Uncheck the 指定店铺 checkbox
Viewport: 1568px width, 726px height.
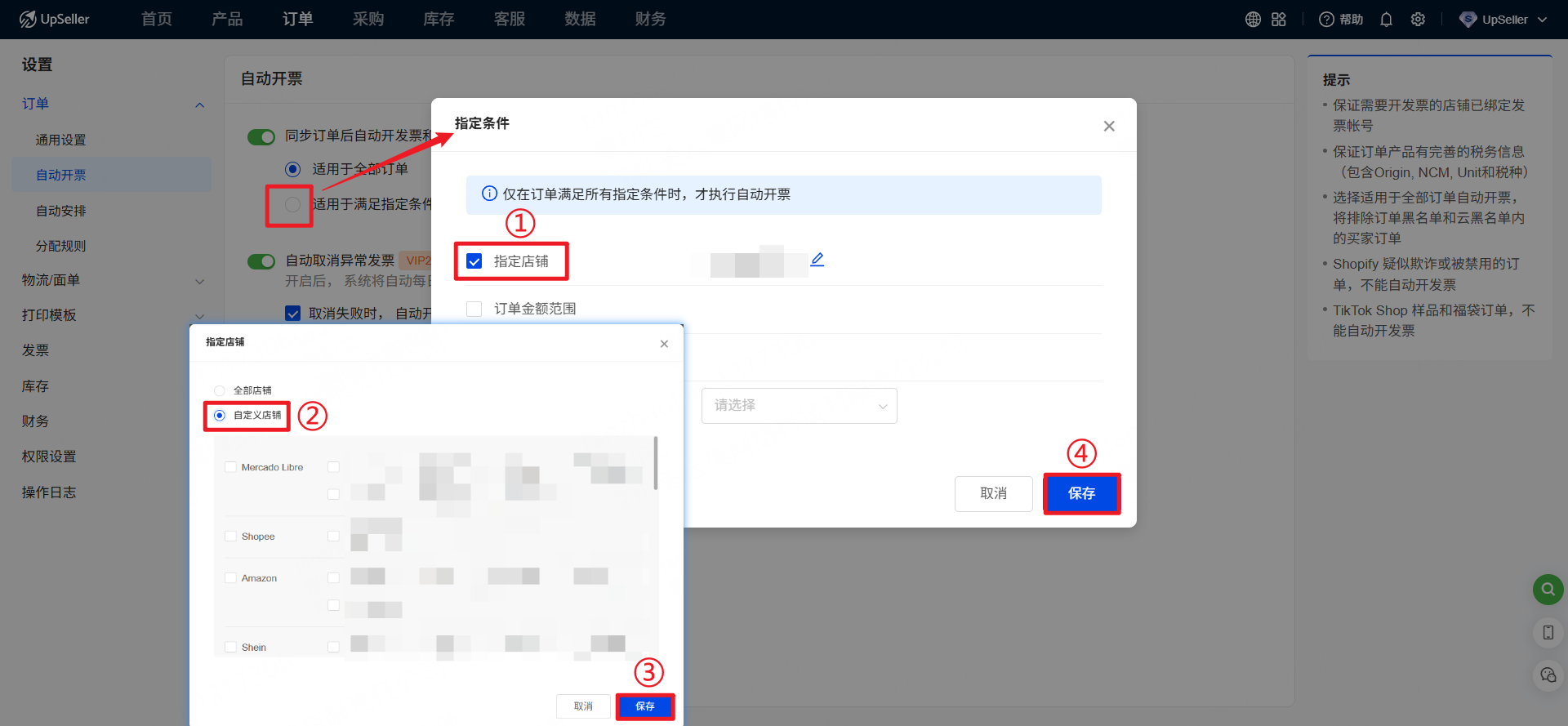(x=474, y=261)
